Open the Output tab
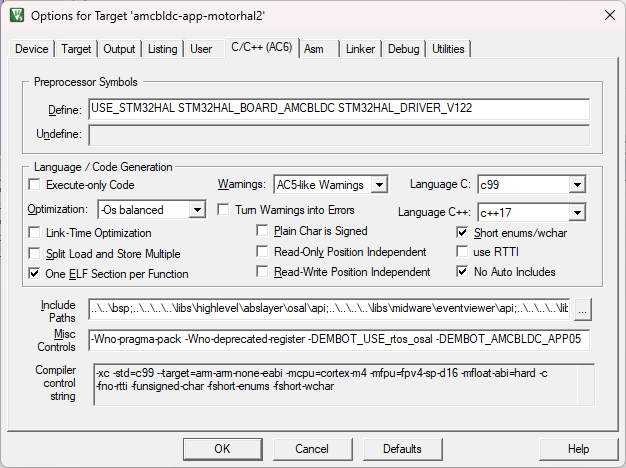The height and width of the screenshot is (468, 626). (x=119, y=49)
